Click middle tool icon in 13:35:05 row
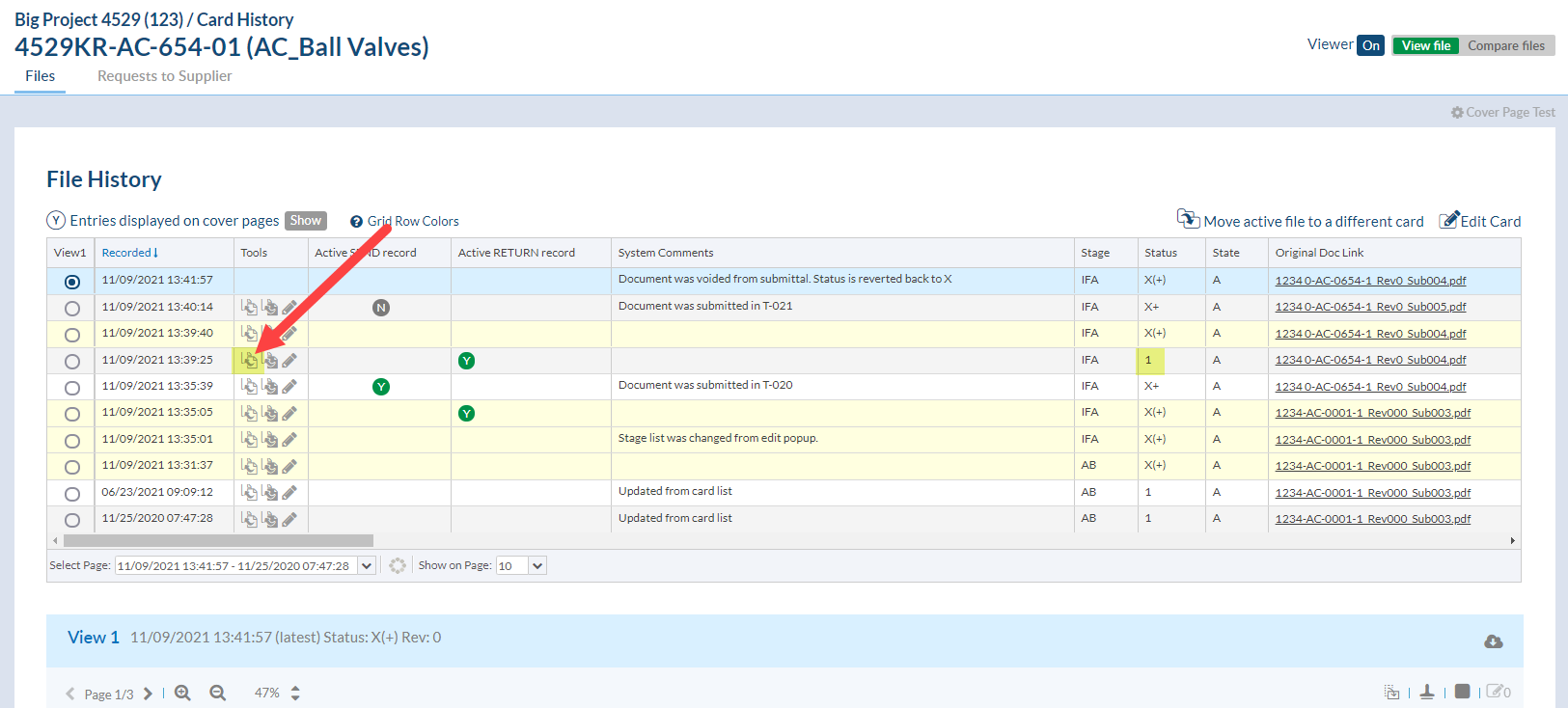The width and height of the screenshot is (1568, 708). pos(270,413)
